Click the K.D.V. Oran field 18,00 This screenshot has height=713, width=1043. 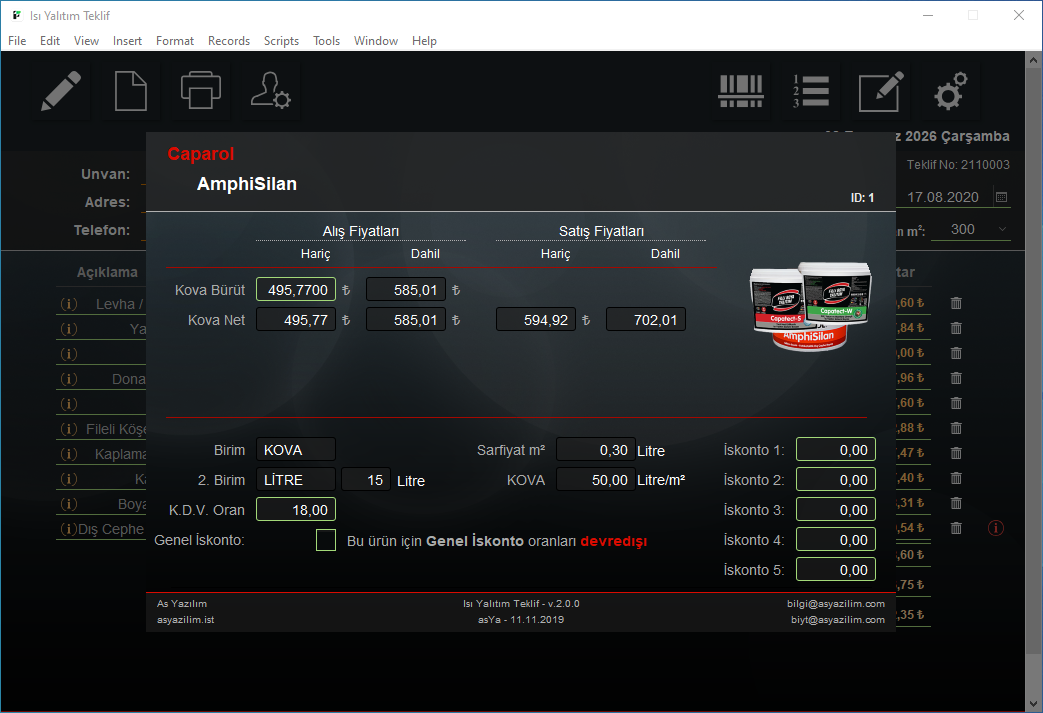[296, 509]
